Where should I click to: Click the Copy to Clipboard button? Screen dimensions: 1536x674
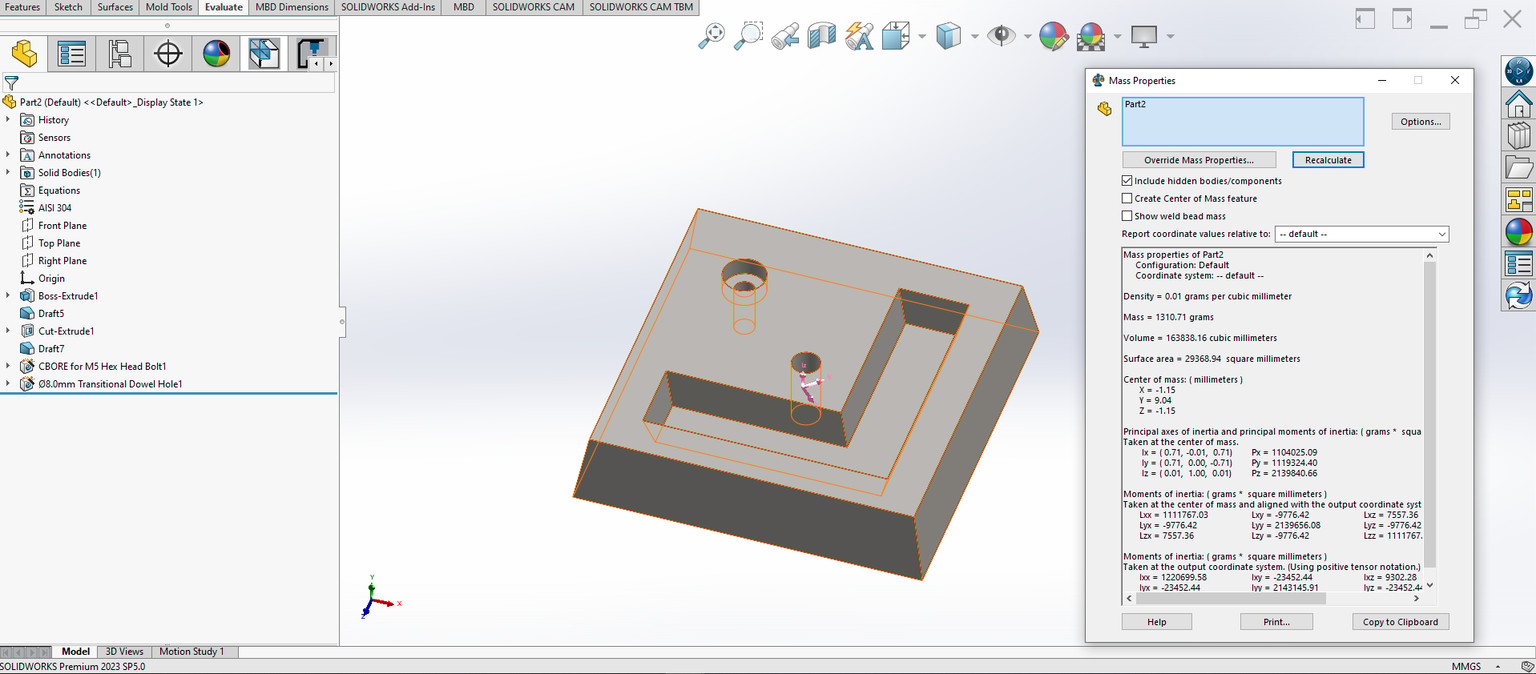pyautogui.click(x=1400, y=622)
